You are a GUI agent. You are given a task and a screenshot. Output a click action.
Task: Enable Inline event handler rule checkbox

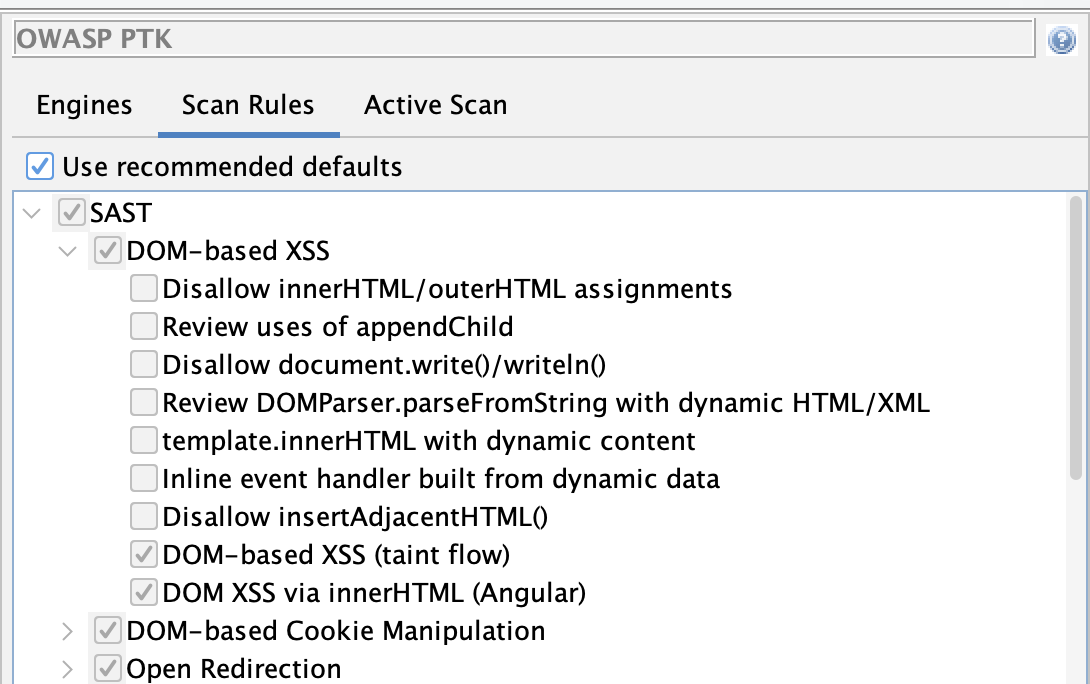144,478
